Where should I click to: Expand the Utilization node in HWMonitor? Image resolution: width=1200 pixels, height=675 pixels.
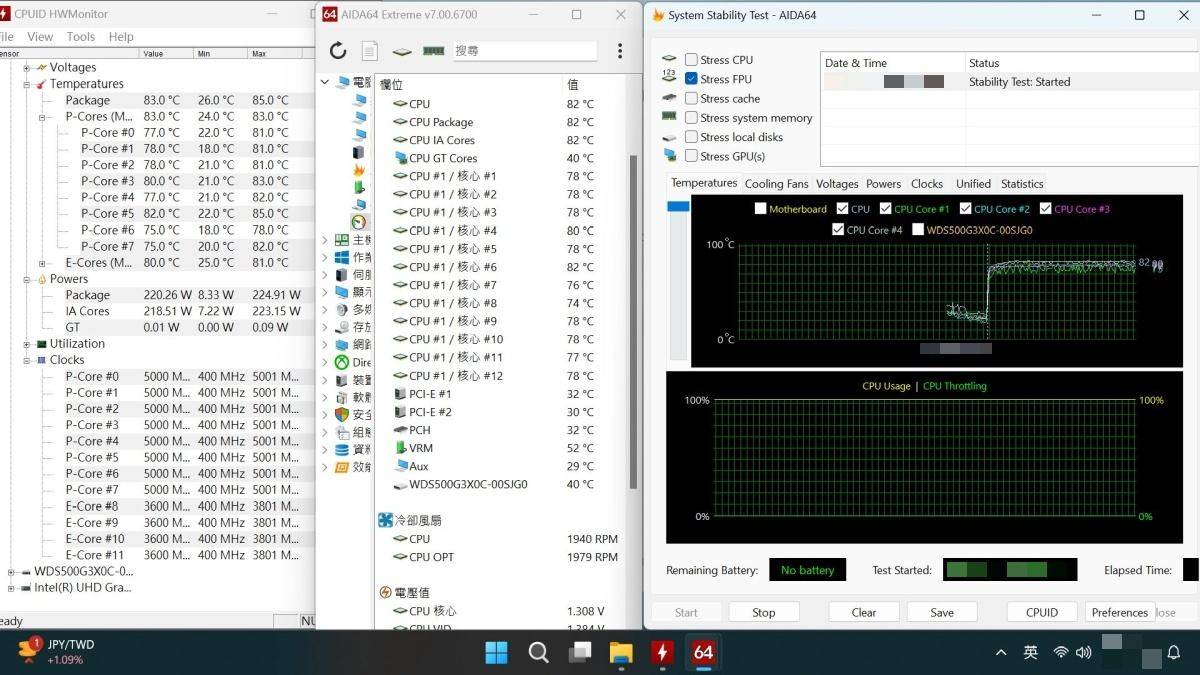26,344
